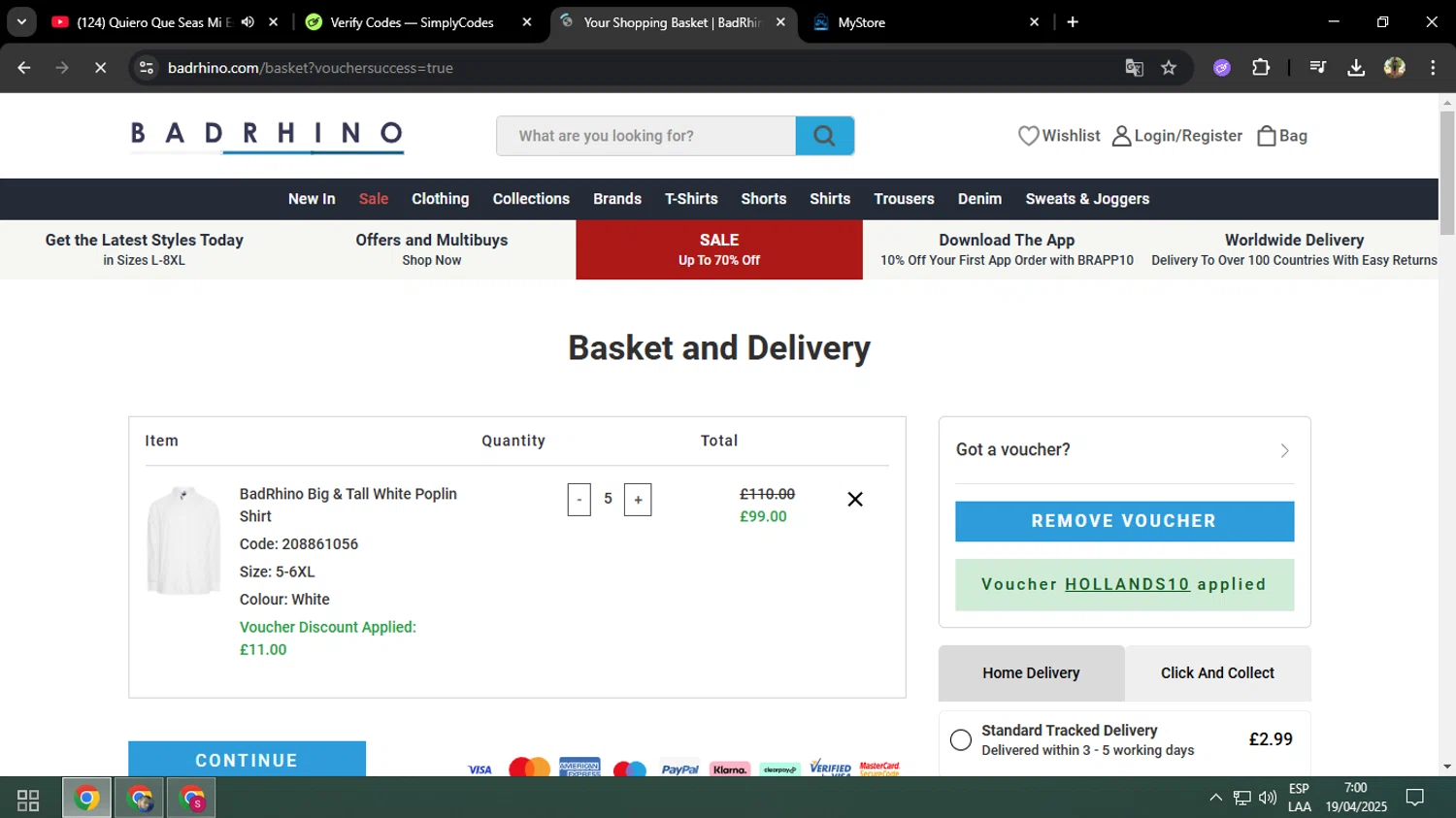Open Login/Register account icon
The width and height of the screenshot is (1456, 818).
point(1121,136)
